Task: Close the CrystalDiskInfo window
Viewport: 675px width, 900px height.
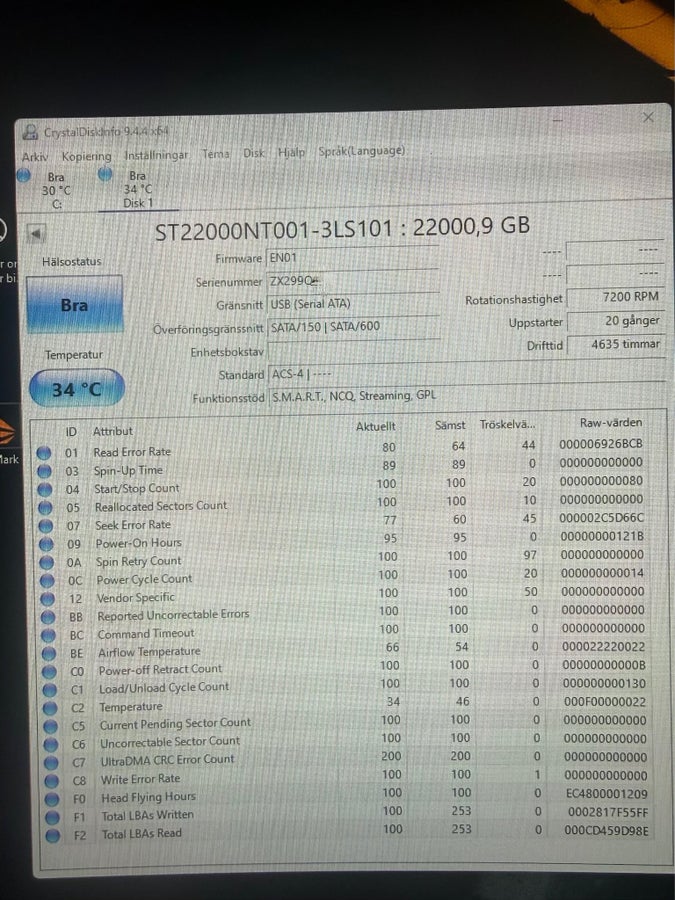Action: pos(647,118)
